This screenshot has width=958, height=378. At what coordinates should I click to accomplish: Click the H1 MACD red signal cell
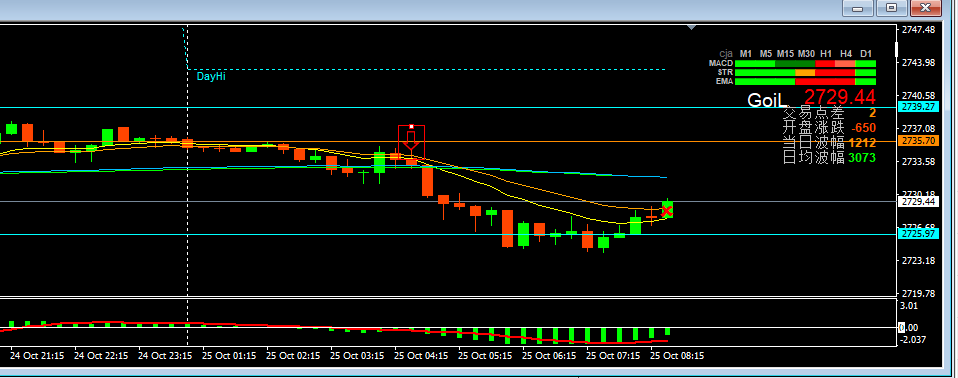(825, 64)
